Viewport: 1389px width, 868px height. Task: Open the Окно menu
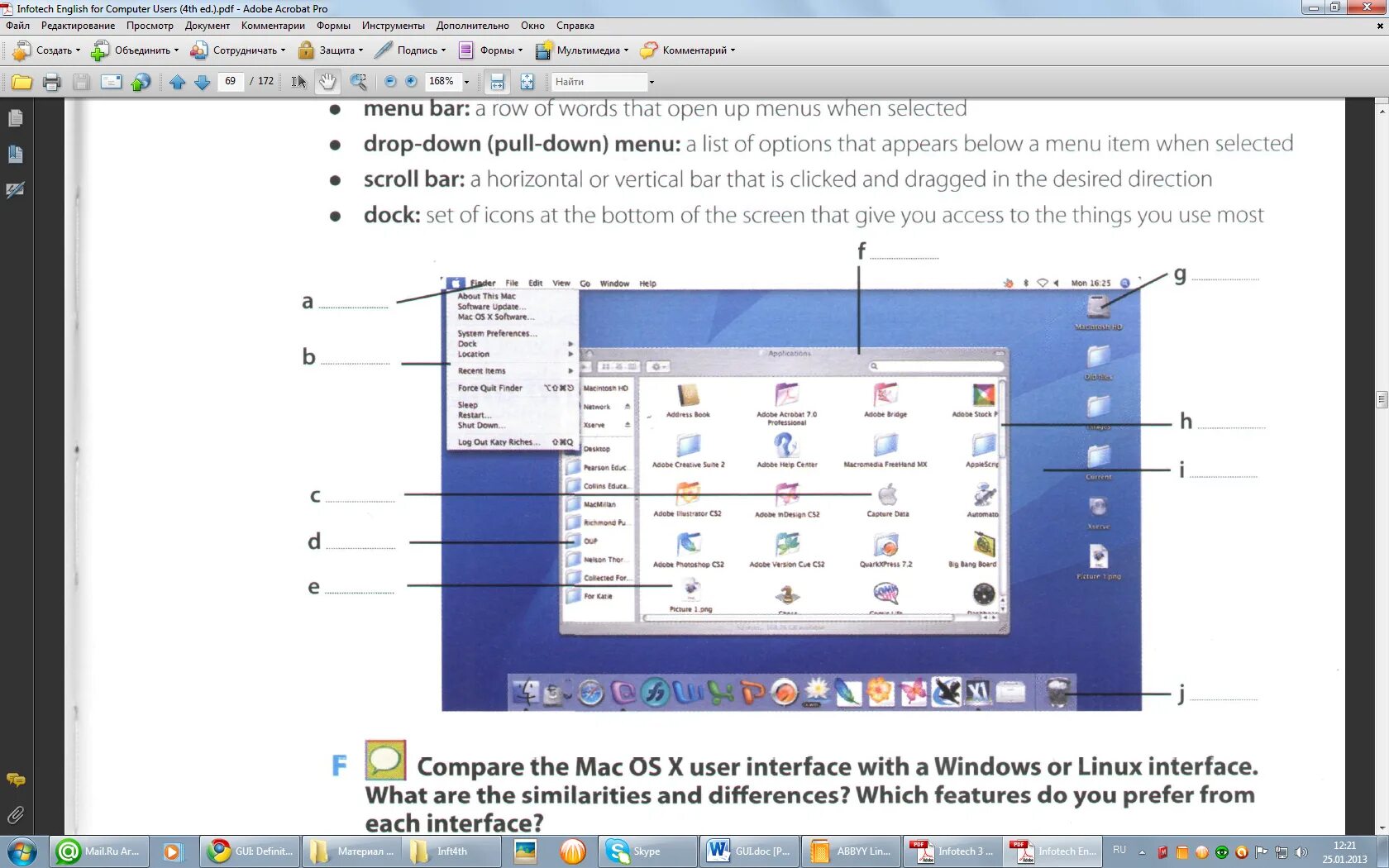click(532, 26)
